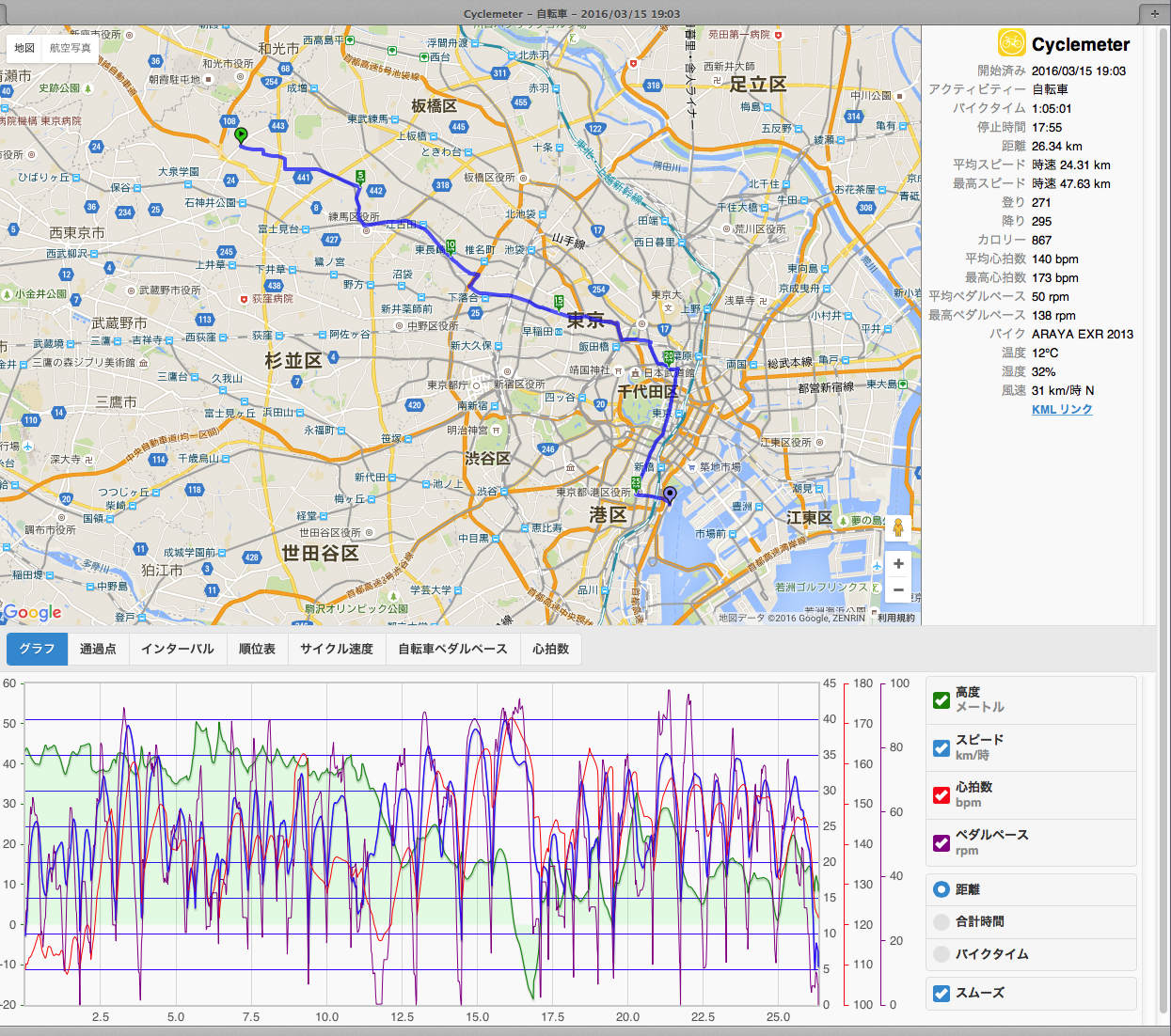Click the window expand button in title bar
This screenshot has width=1171, height=1036.
coord(1154,13)
